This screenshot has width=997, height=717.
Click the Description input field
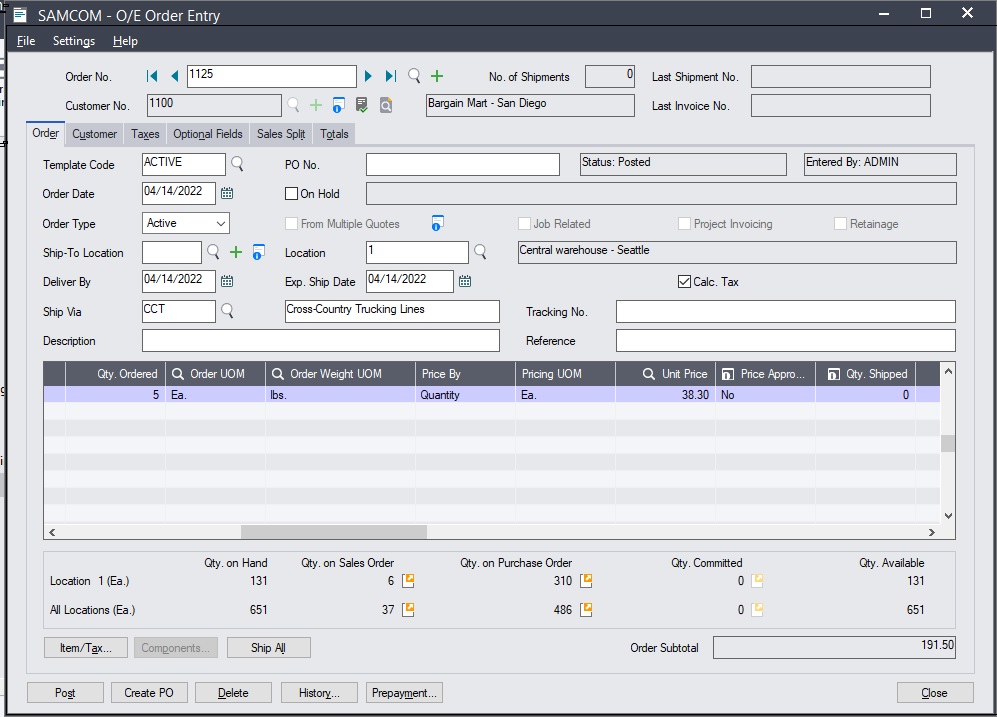[x=320, y=341]
